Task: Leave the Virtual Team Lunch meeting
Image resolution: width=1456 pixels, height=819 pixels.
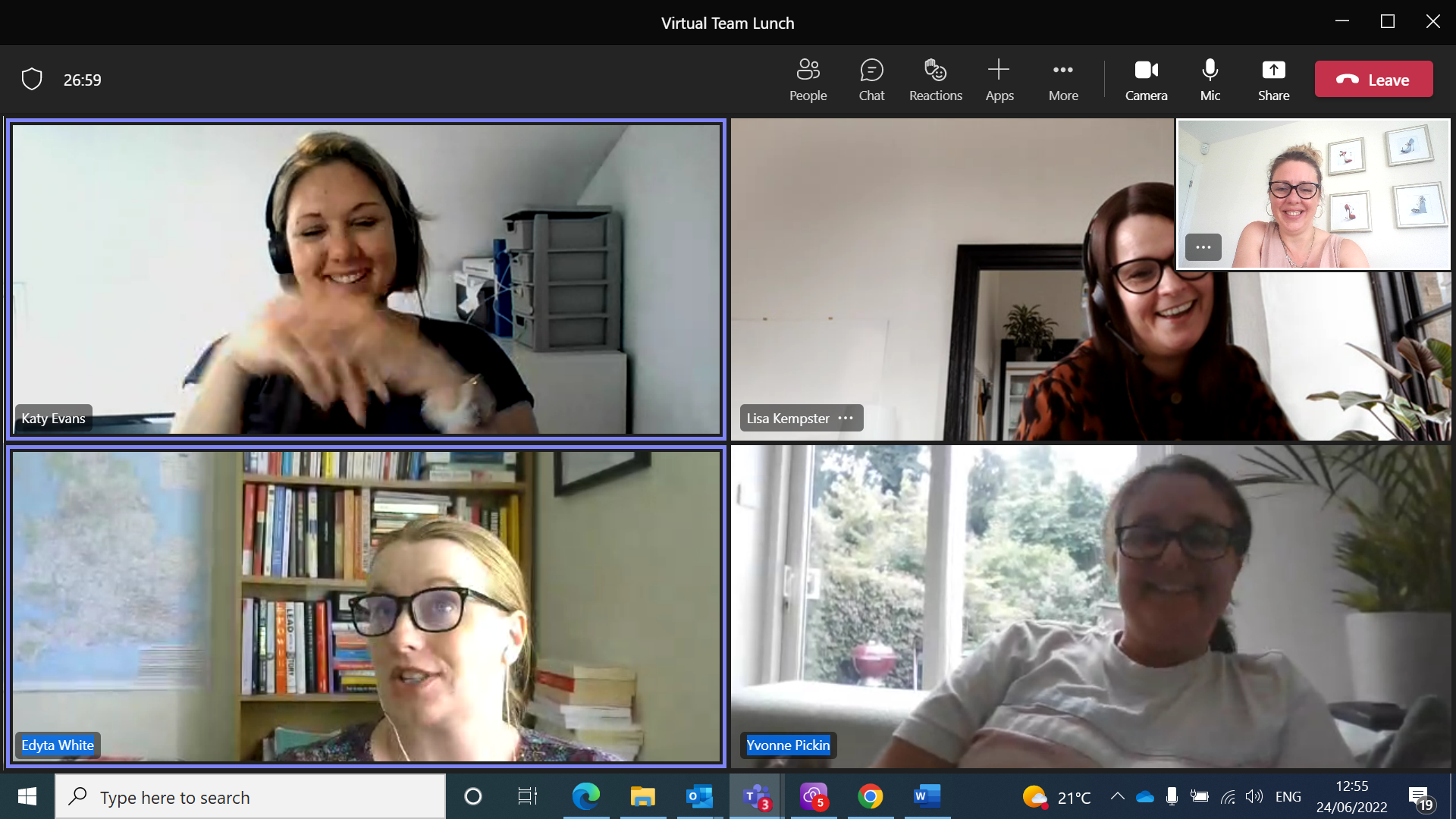Action: click(1373, 80)
